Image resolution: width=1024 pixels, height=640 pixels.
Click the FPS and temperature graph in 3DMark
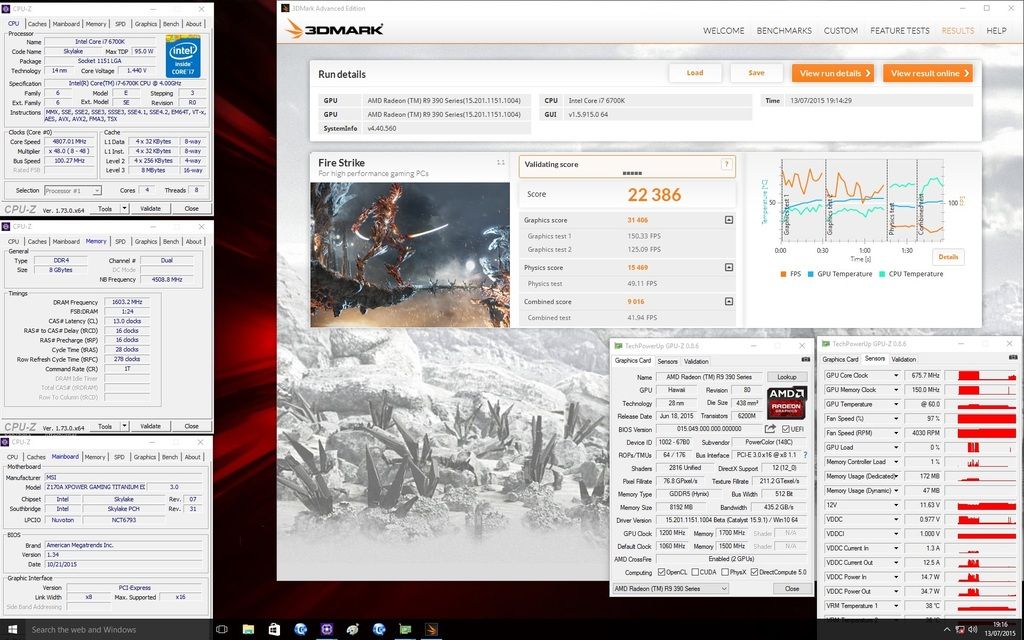(863, 201)
